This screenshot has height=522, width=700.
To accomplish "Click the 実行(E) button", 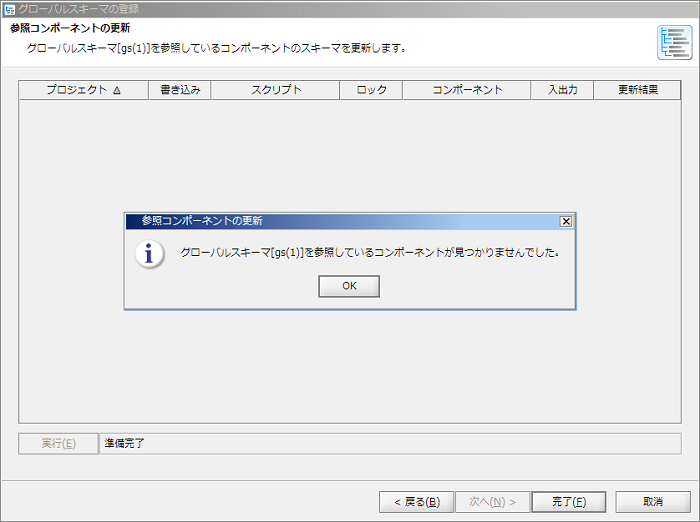I will point(58,443).
